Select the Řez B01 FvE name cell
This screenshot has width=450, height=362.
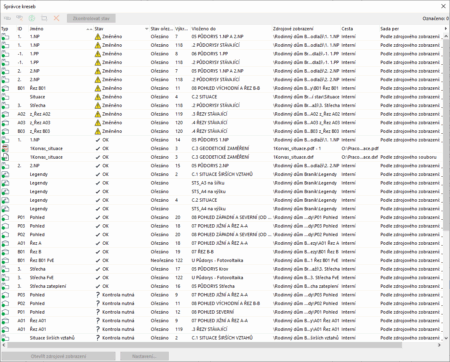[42, 261]
